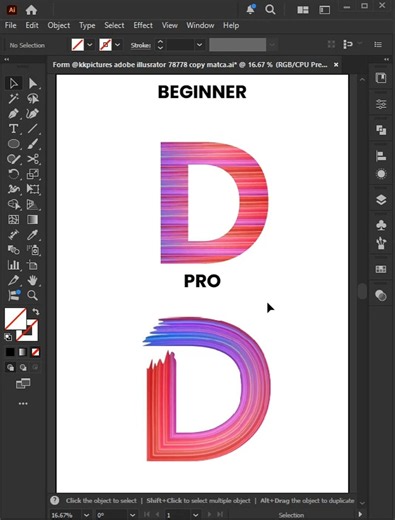395x520 pixels.
Task: Expand the left toolbar double arrows
Action: point(6,59)
